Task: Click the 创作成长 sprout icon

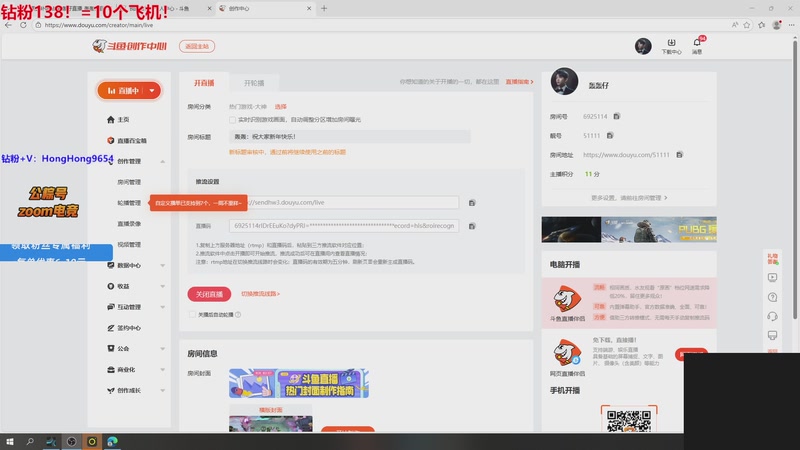Action: click(111, 390)
